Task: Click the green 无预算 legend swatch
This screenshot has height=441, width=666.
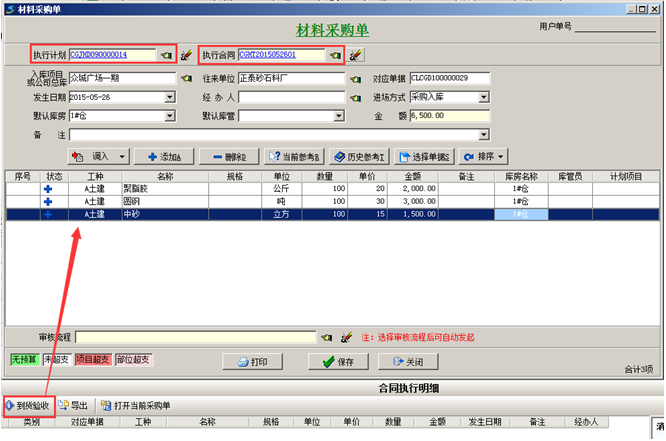Action: point(21,360)
